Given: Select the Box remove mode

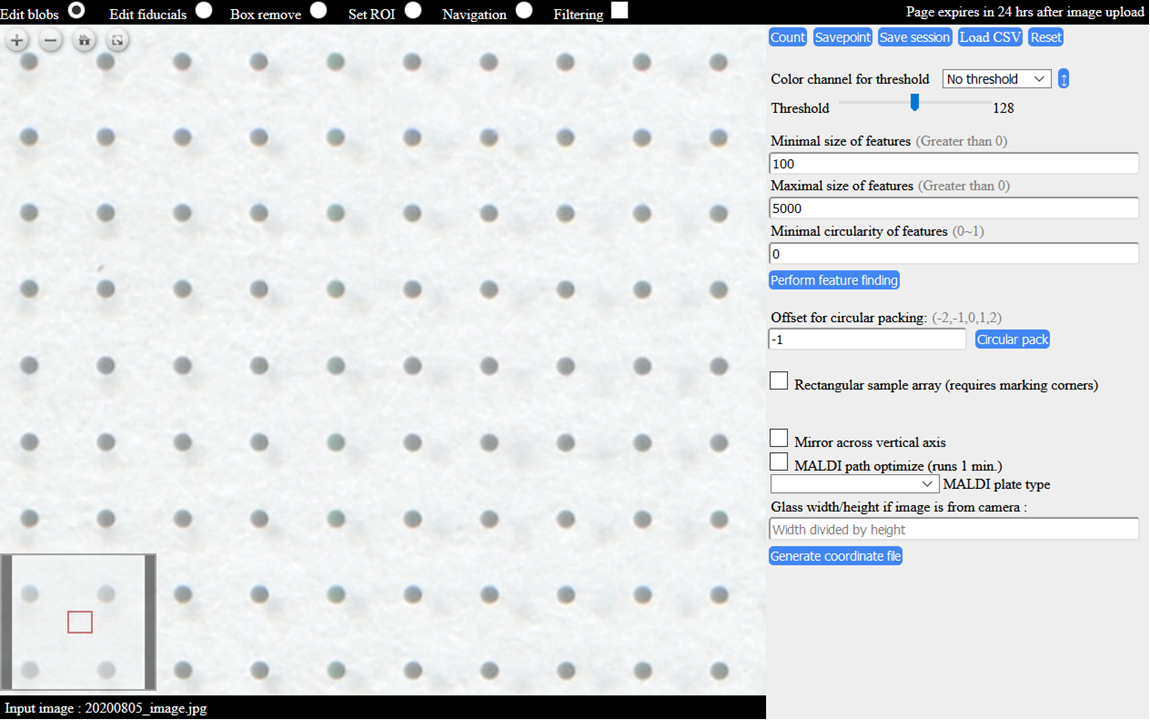Looking at the screenshot, I should click(x=318, y=10).
